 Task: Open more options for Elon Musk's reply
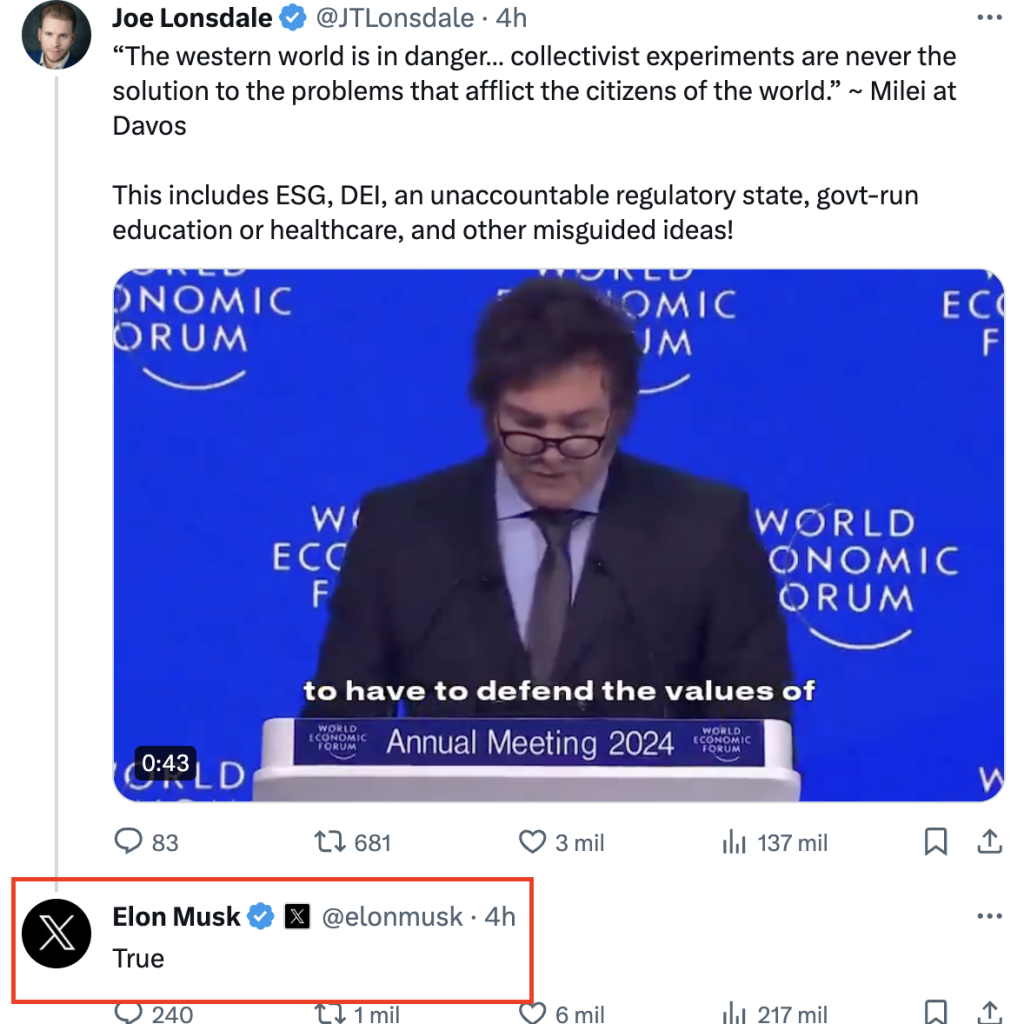click(988, 916)
